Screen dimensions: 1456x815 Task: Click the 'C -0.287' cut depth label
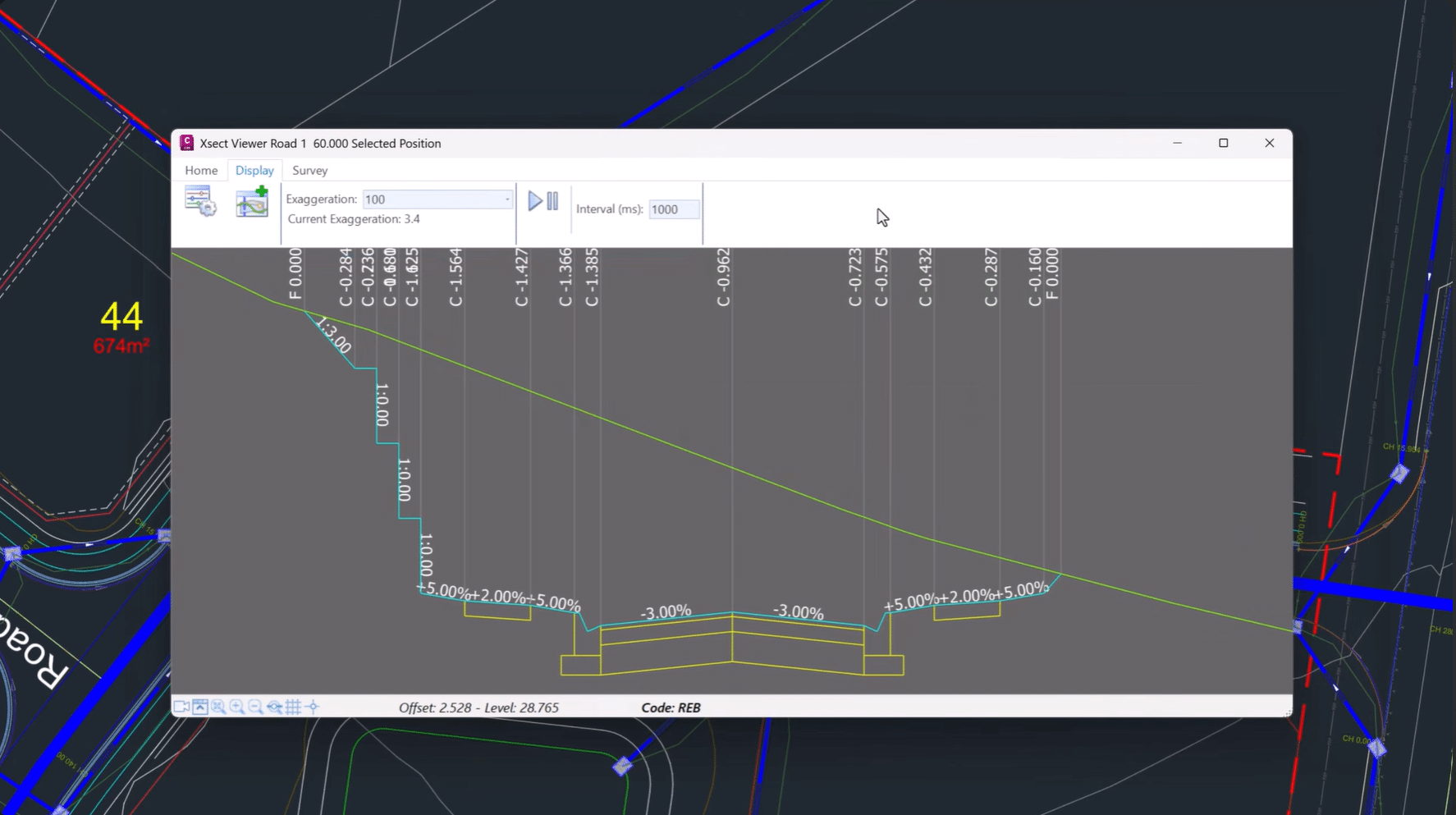[x=991, y=277]
